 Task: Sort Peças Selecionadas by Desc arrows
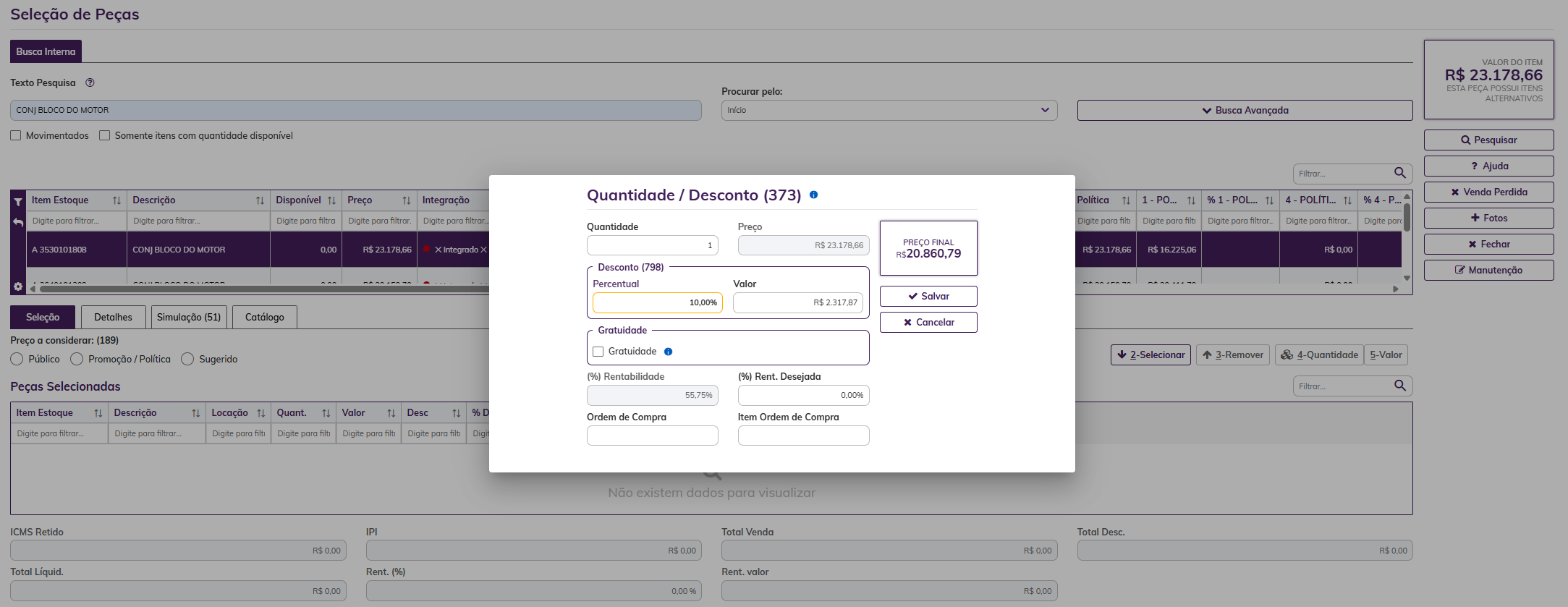[x=457, y=413]
